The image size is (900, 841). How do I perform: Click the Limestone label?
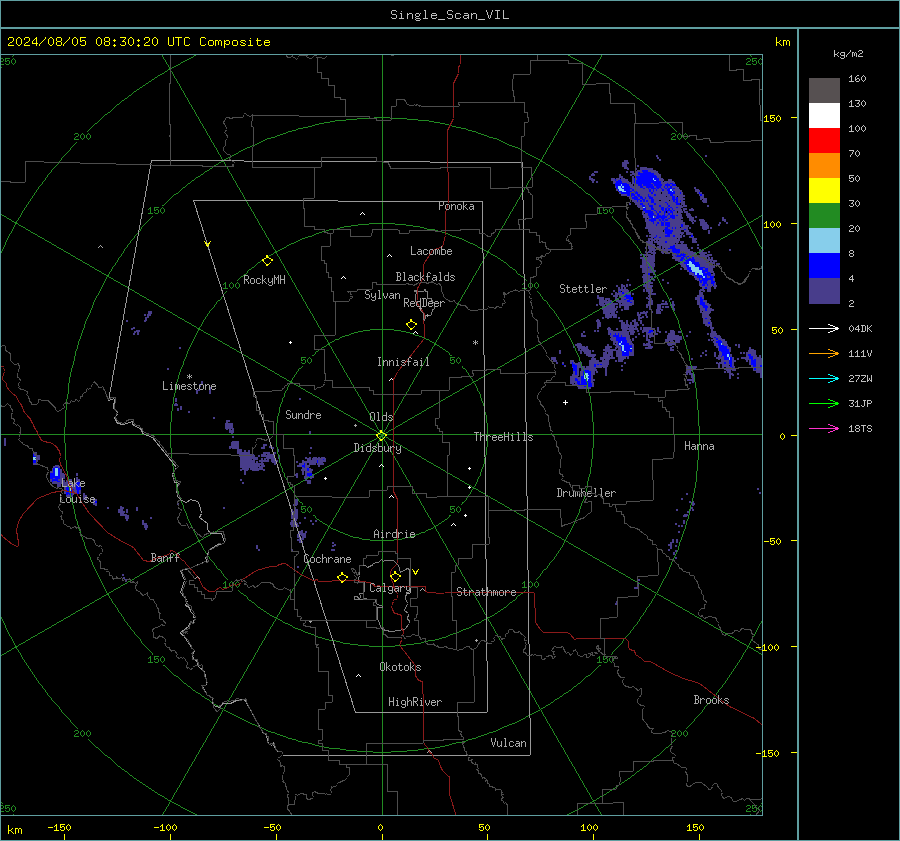[189, 386]
